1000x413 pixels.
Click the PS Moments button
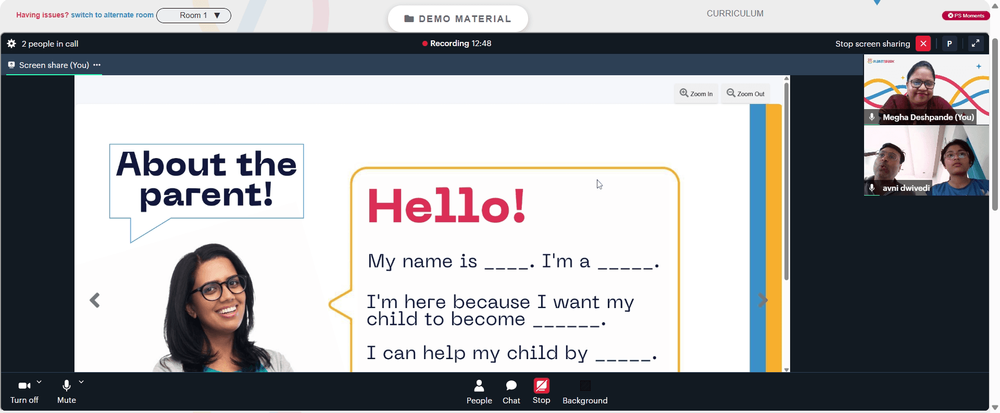coord(966,15)
